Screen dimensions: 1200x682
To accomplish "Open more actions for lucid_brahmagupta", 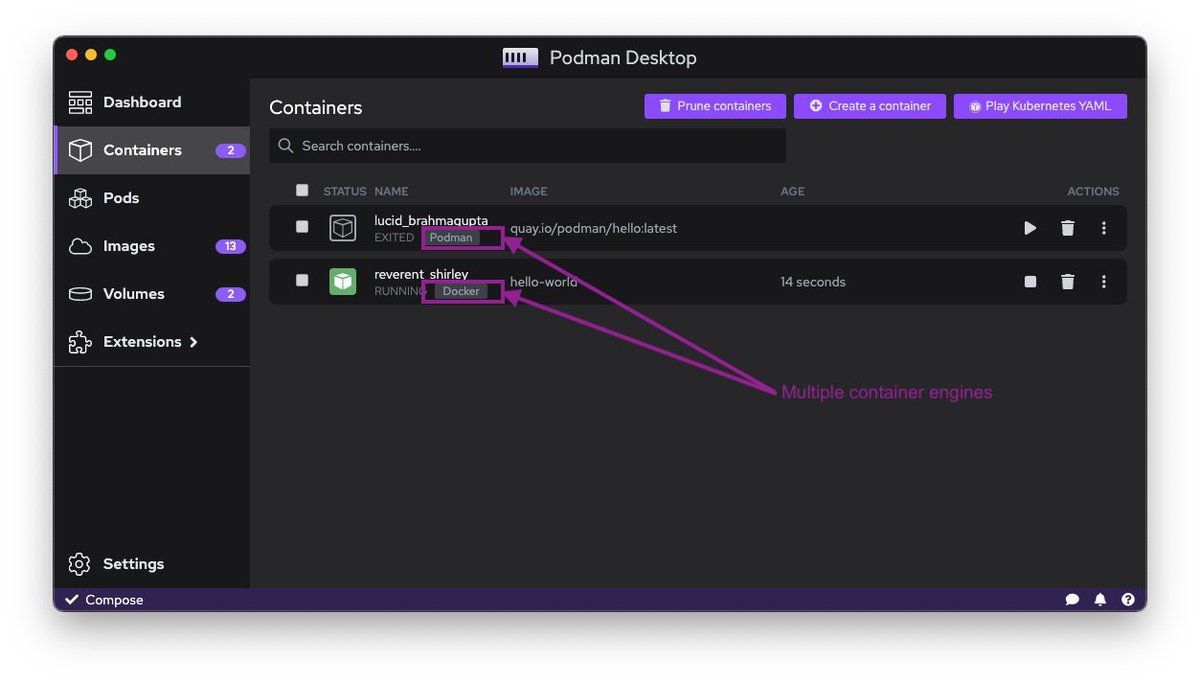I will [1104, 228].
